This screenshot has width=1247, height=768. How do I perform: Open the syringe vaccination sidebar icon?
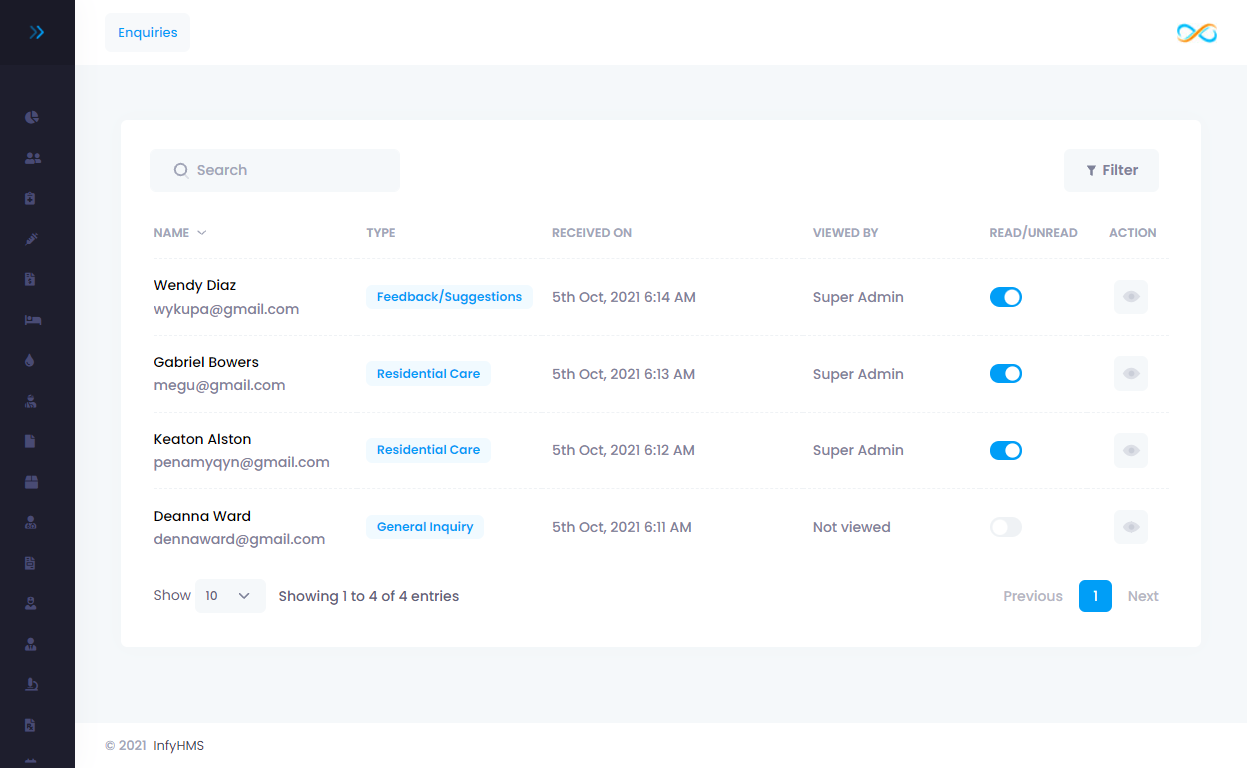(x=32, y=239)
